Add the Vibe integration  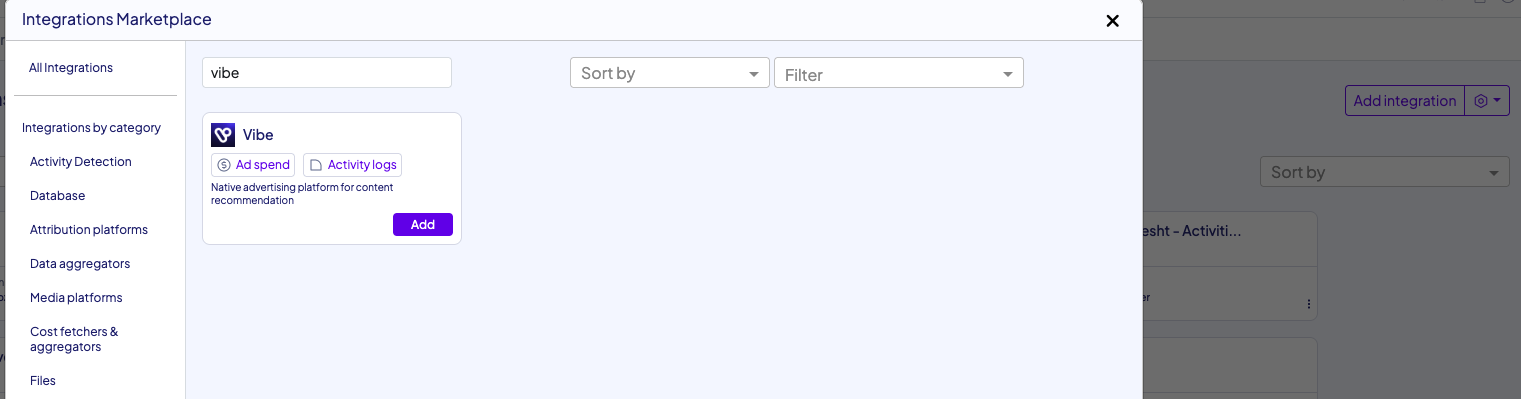(423, 225)
